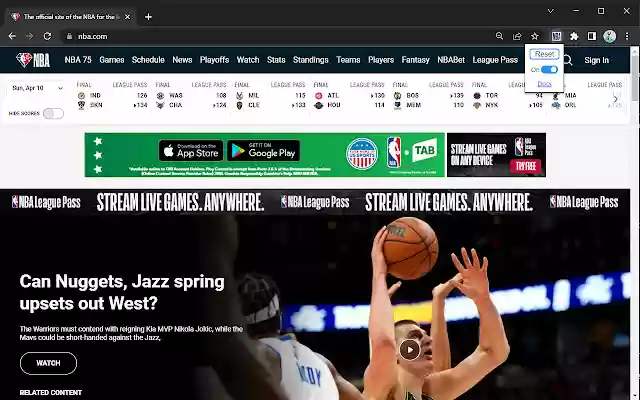This screenshot has width=640, height=400.
Task: Go to Stats page
Action: point(276,60)
